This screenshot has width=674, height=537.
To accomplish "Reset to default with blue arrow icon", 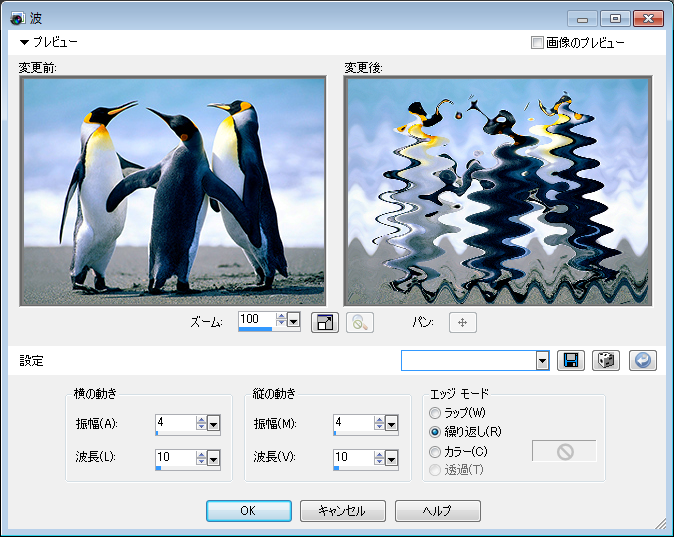I will (643, 360).
